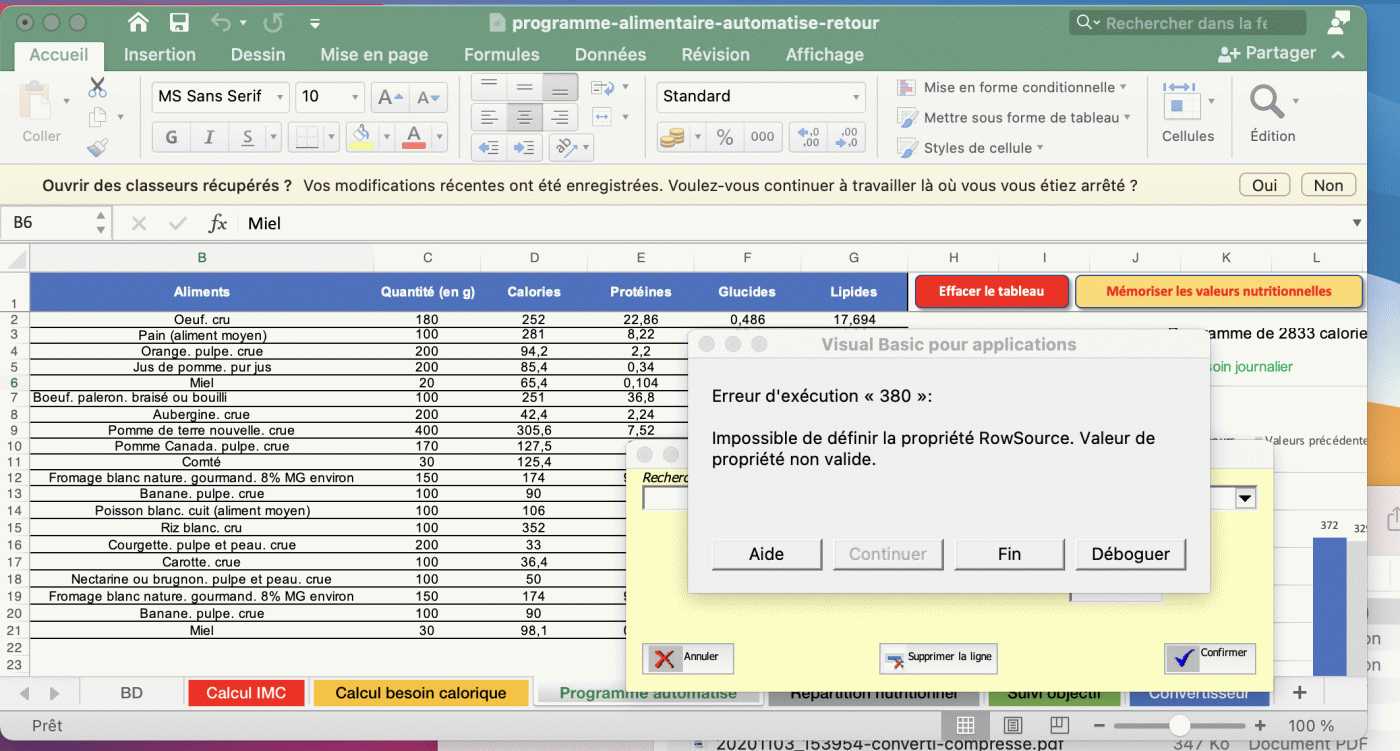The width and height of the screenshot is (1400, 751).
Task: Click the increase indent icon
Action: coord(523,148)
